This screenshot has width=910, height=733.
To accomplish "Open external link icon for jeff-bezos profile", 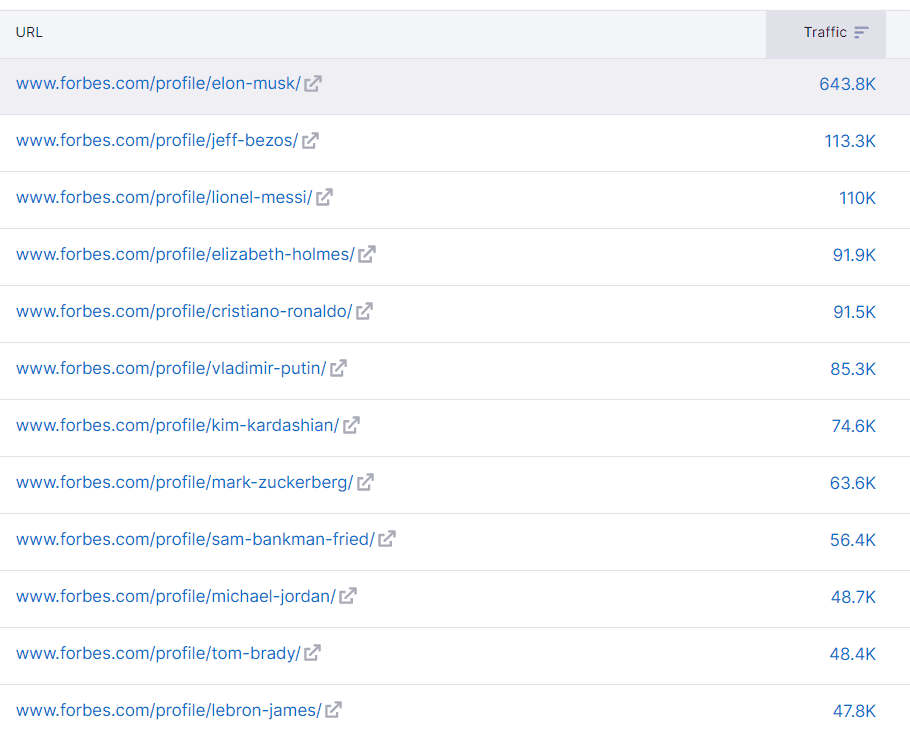I will click(311, 141).
